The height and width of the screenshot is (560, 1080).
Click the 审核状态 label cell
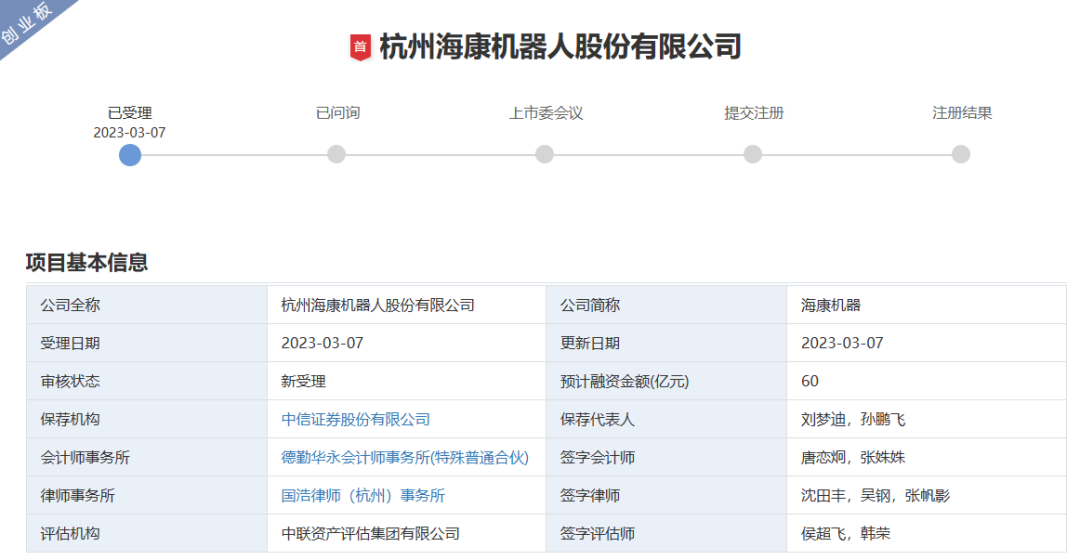pos(147,381)
